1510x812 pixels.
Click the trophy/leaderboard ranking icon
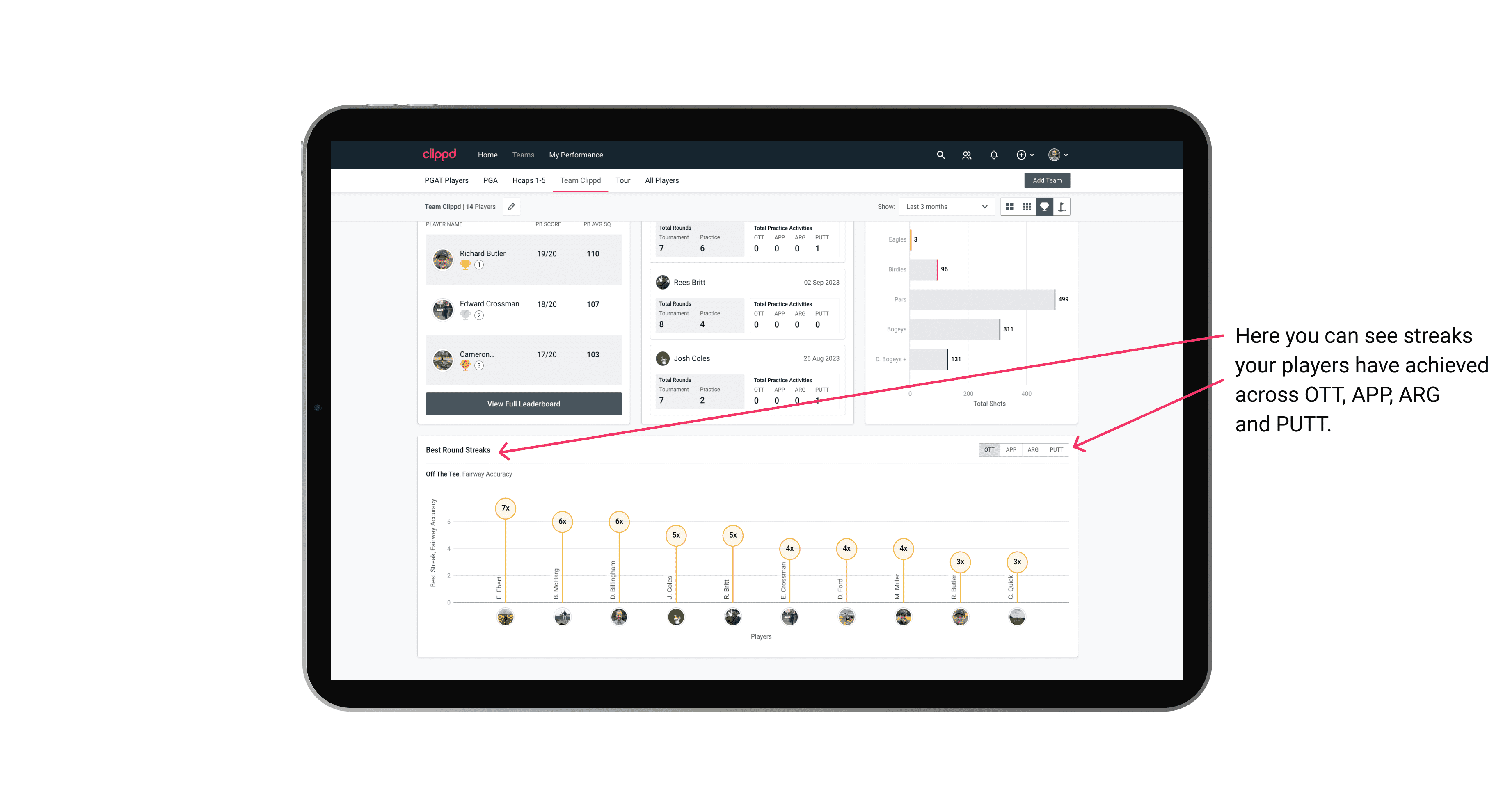pyautogui.click(x=1043, y=207)
